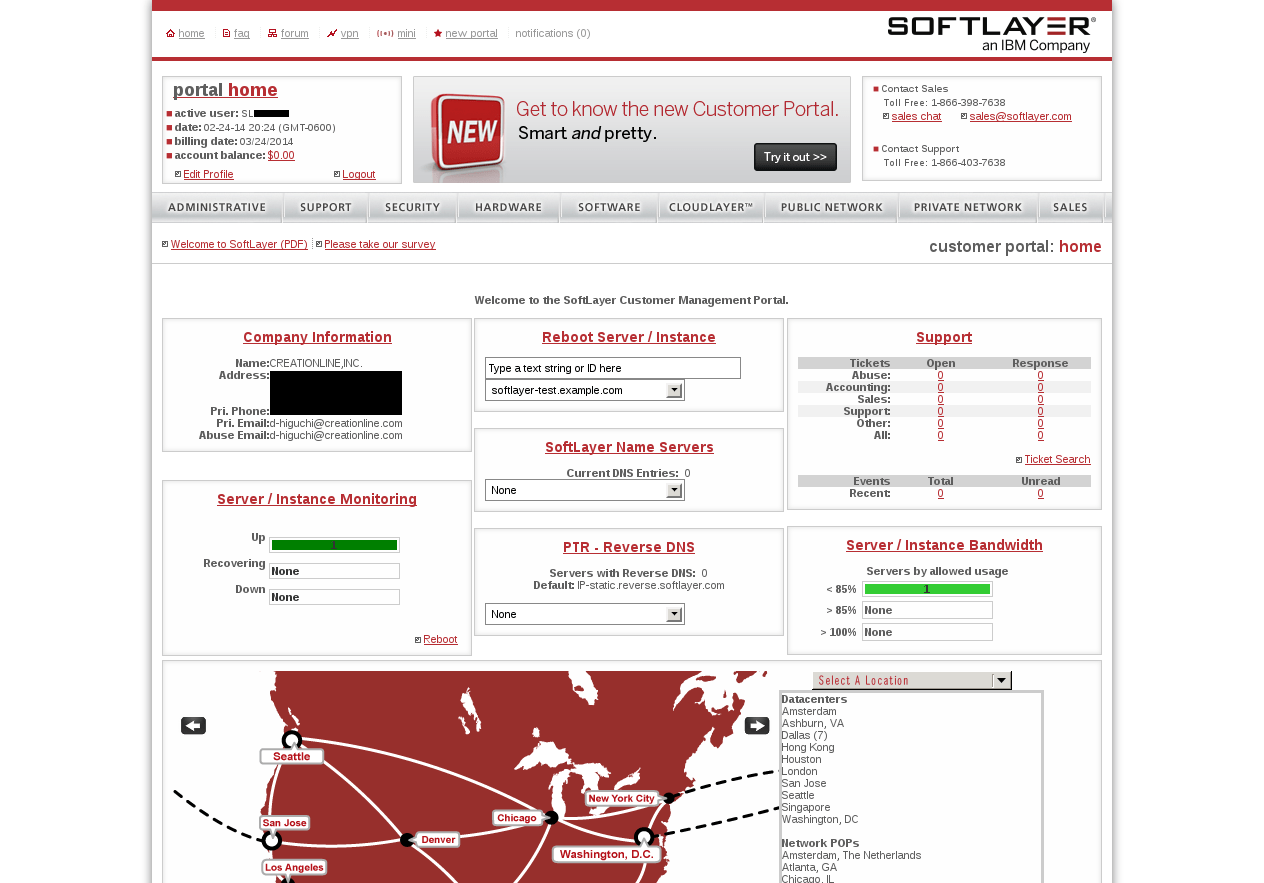Open the Server / Instance Monitoring heading

(x=317, y=499)
